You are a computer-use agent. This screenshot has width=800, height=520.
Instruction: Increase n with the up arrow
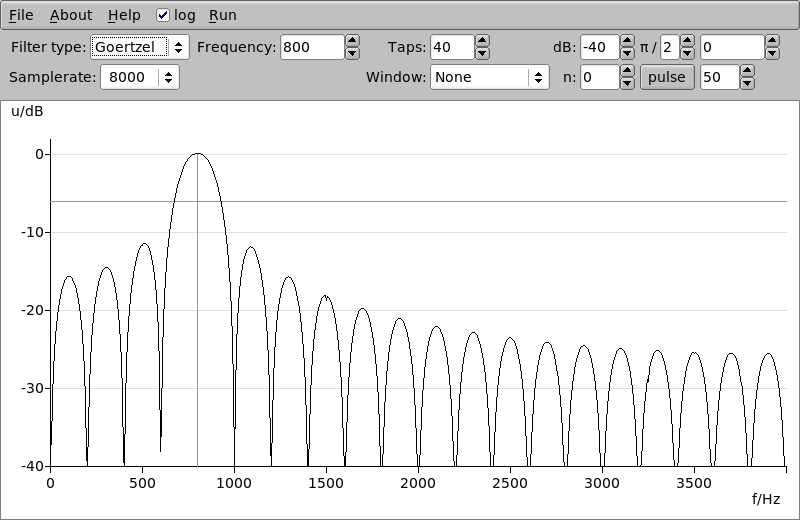click(x=627, y=71)
